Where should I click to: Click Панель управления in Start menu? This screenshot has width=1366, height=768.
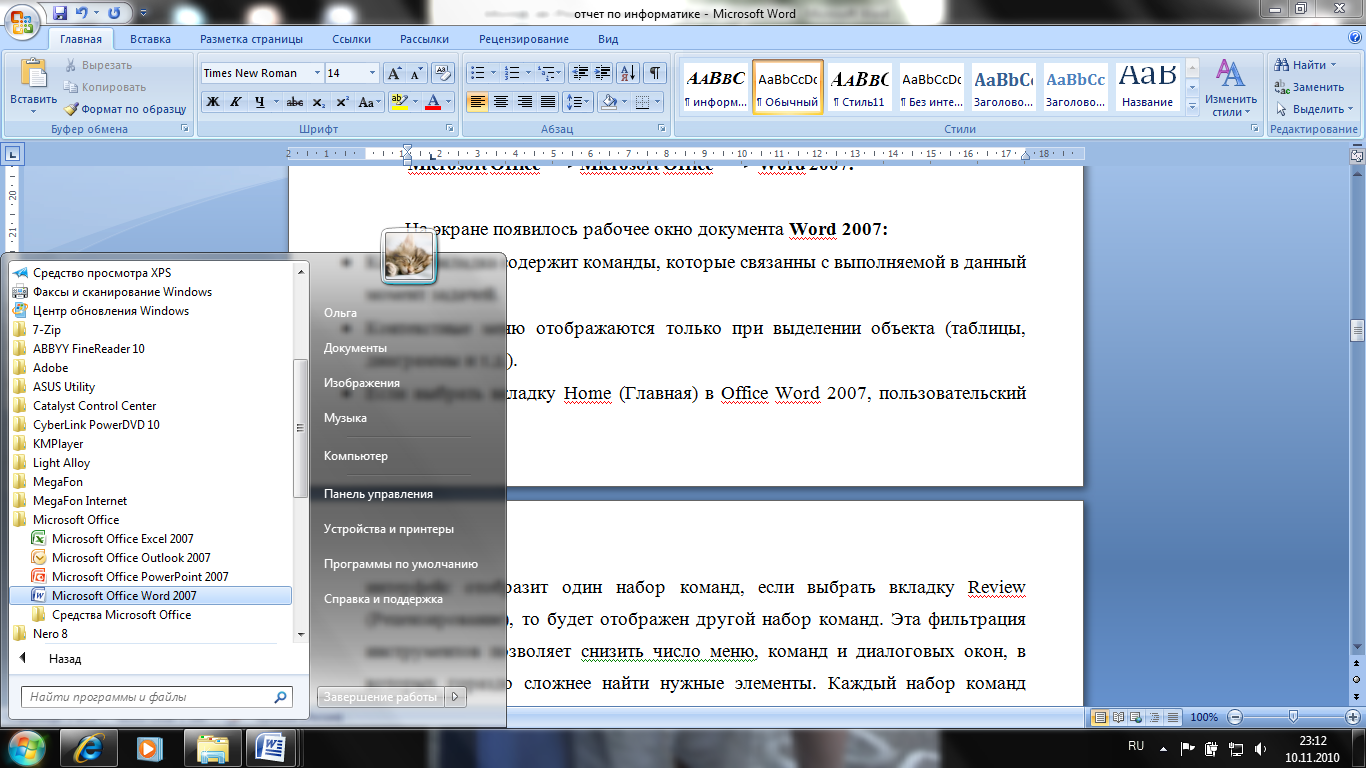tap(408, 494)
